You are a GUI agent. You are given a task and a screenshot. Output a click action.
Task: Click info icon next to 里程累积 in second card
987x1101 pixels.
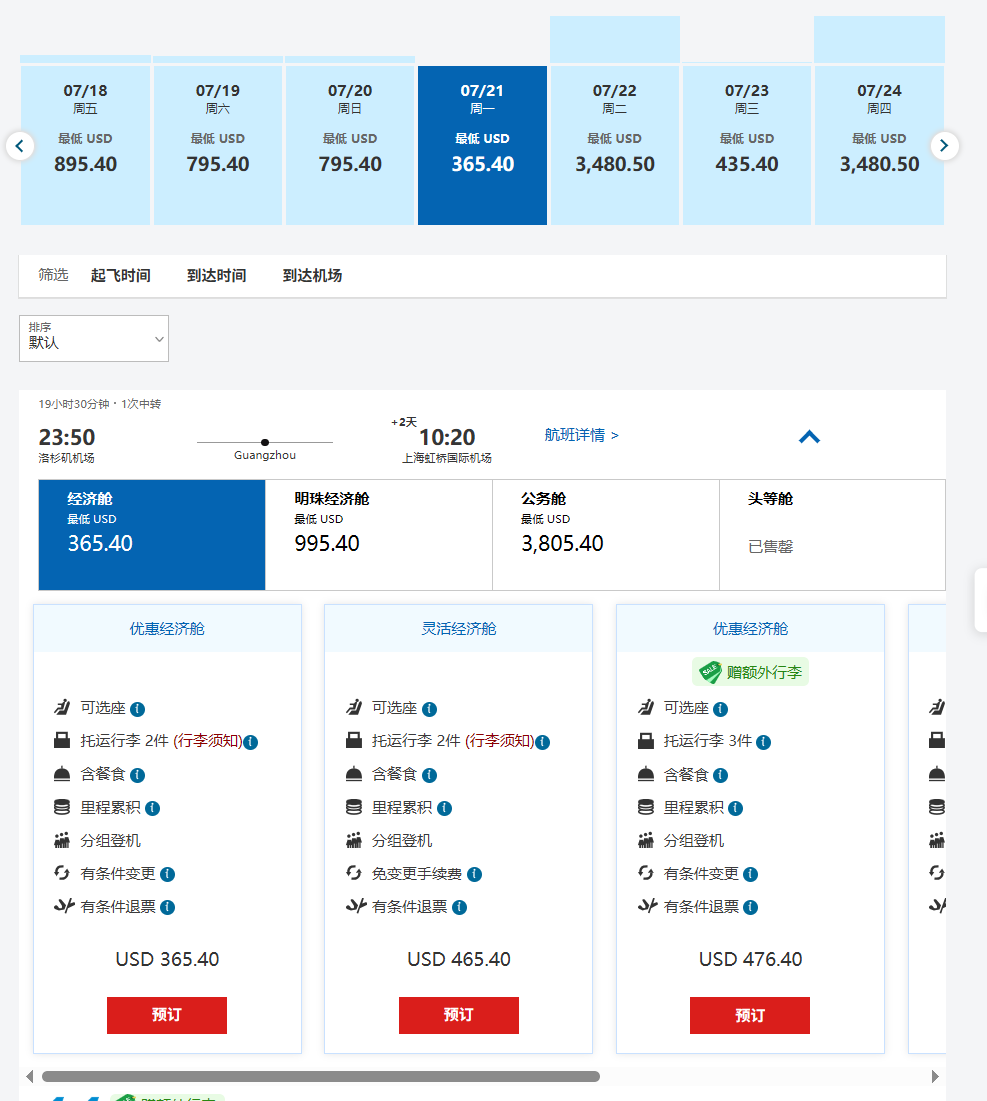pyautogui.click(x=444, y=808)
